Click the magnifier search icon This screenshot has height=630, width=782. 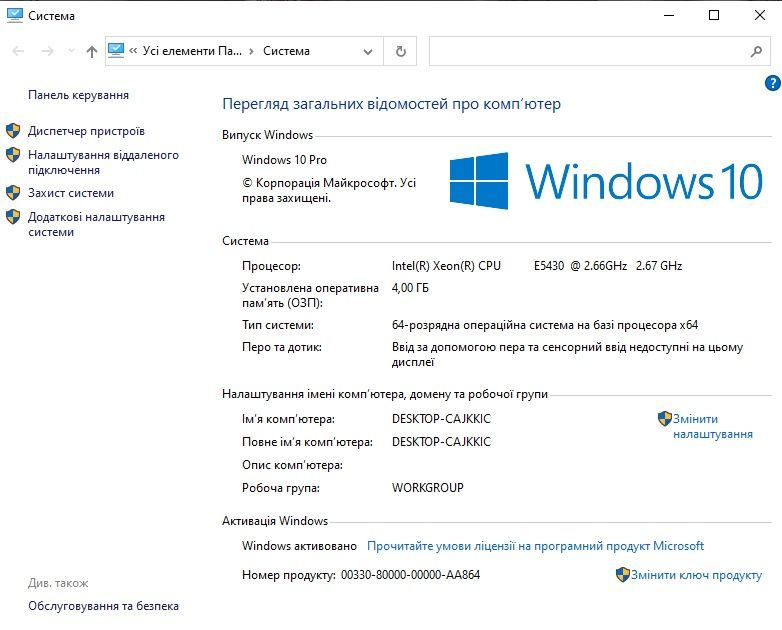757,51
